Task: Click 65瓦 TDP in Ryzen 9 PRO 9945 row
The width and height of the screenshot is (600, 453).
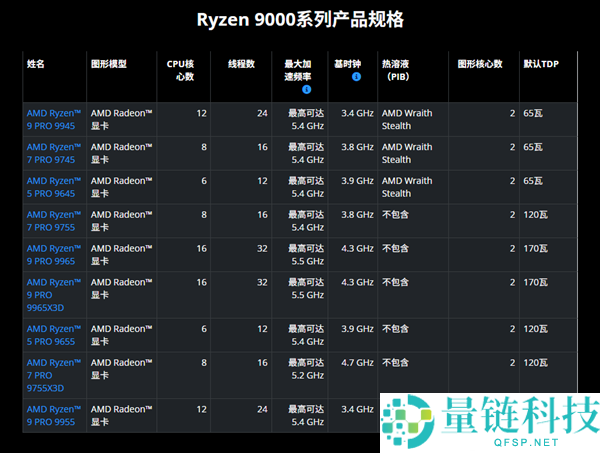Action: 533,113
